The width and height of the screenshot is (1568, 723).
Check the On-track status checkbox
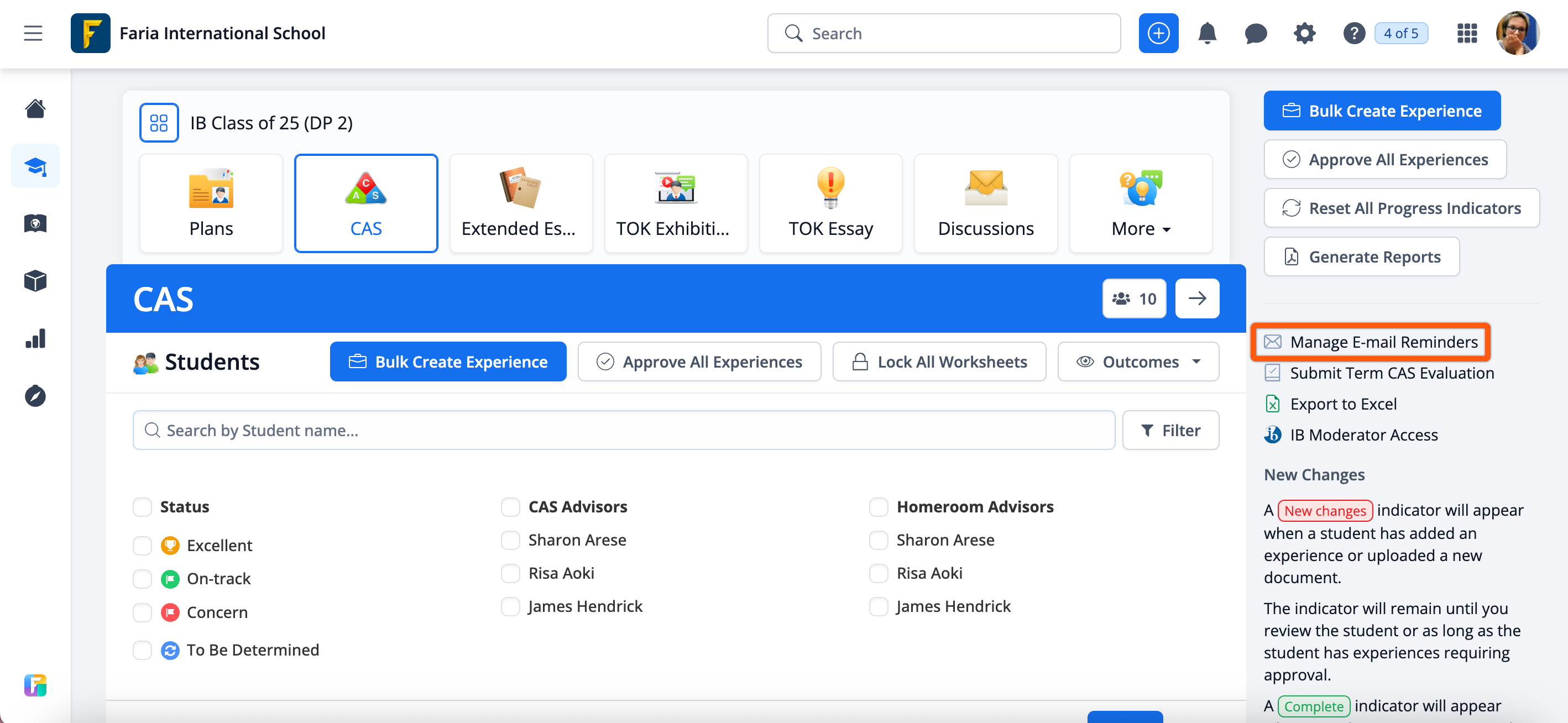click(142, 578)
